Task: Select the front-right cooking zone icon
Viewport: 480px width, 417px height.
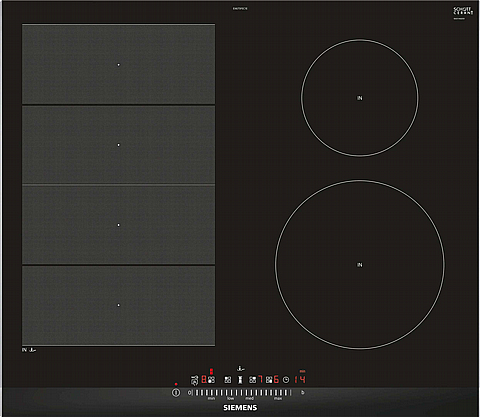Action: pyautogui.click(x=269, y=380)
